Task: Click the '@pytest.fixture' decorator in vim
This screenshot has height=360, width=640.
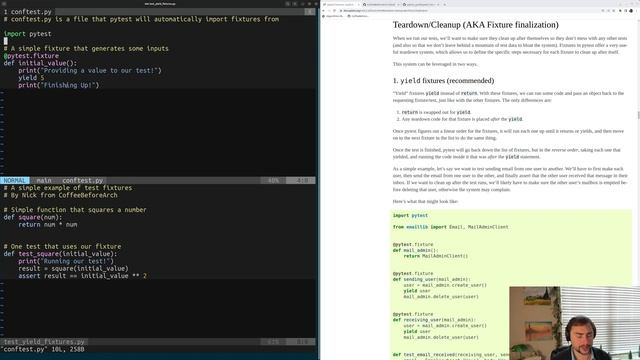Action: (x=31, y=56)
